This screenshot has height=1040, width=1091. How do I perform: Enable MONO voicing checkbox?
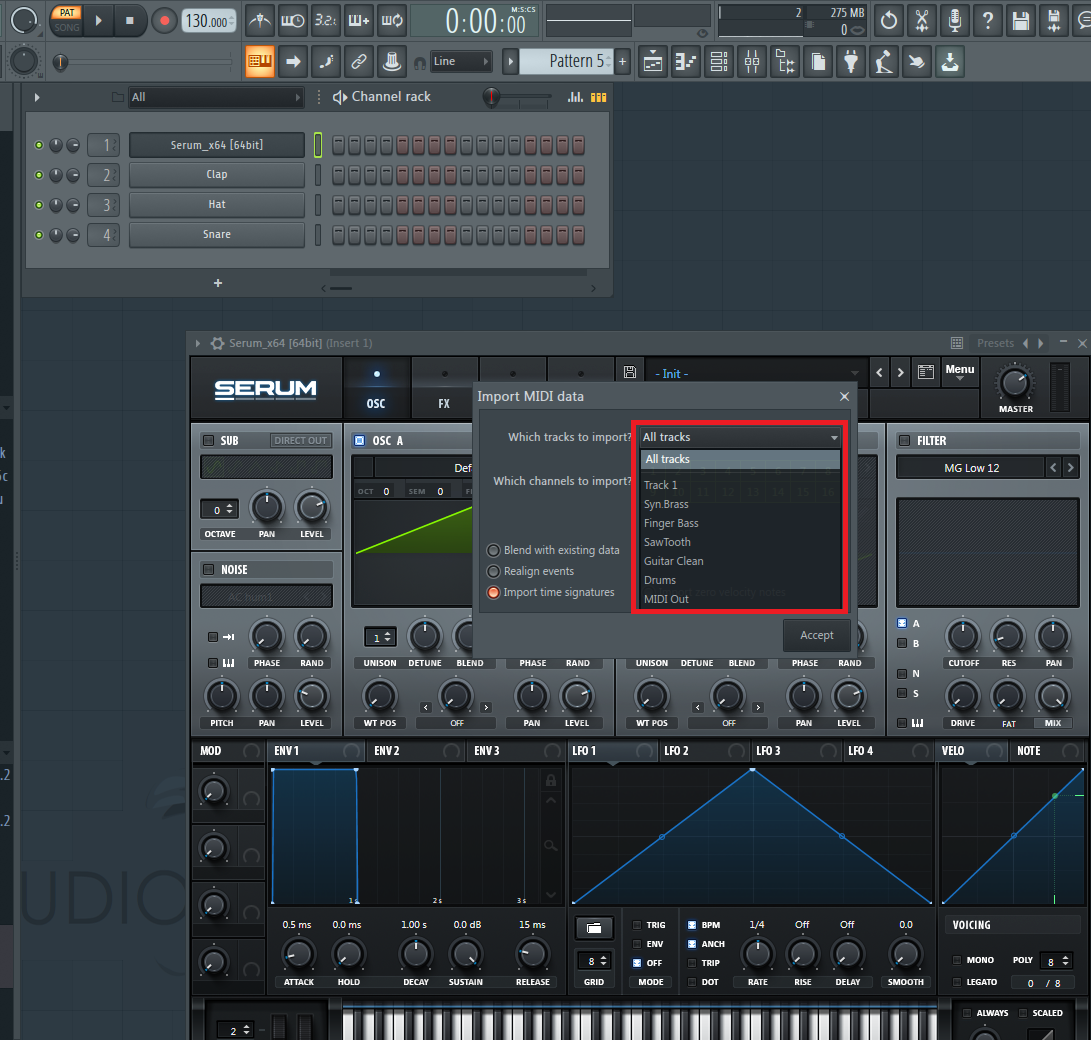957,960
